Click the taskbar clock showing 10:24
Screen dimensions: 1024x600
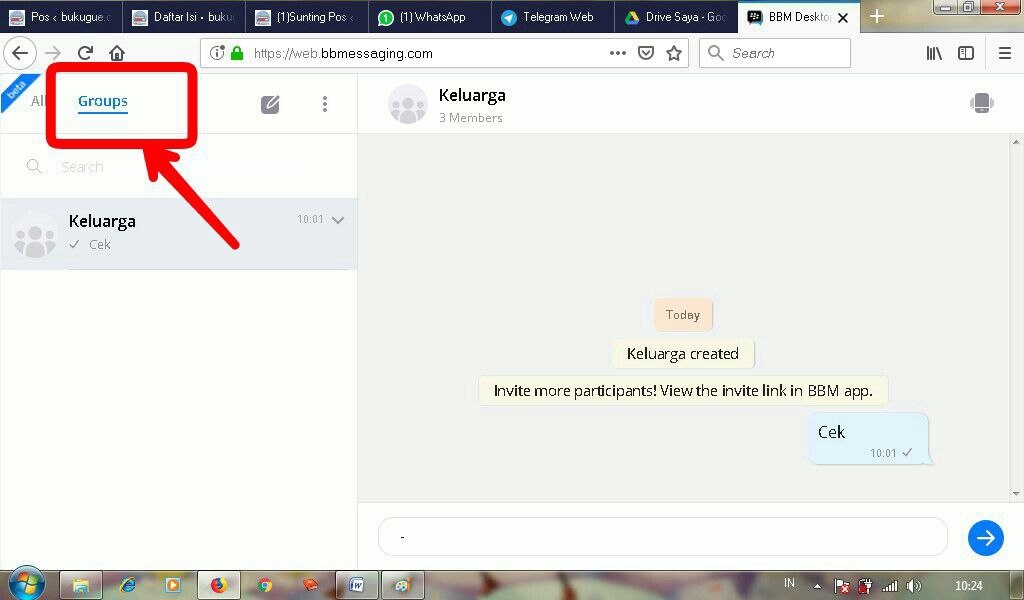coord(968,586)
